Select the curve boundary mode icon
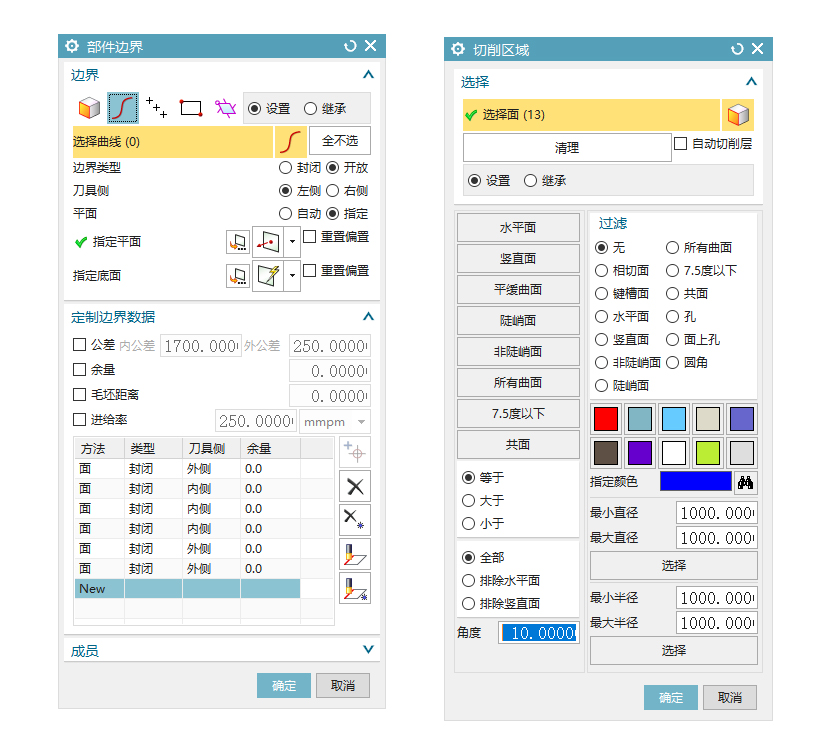The width and height of the screenshot is (831, 756). (x=123, y=108)
